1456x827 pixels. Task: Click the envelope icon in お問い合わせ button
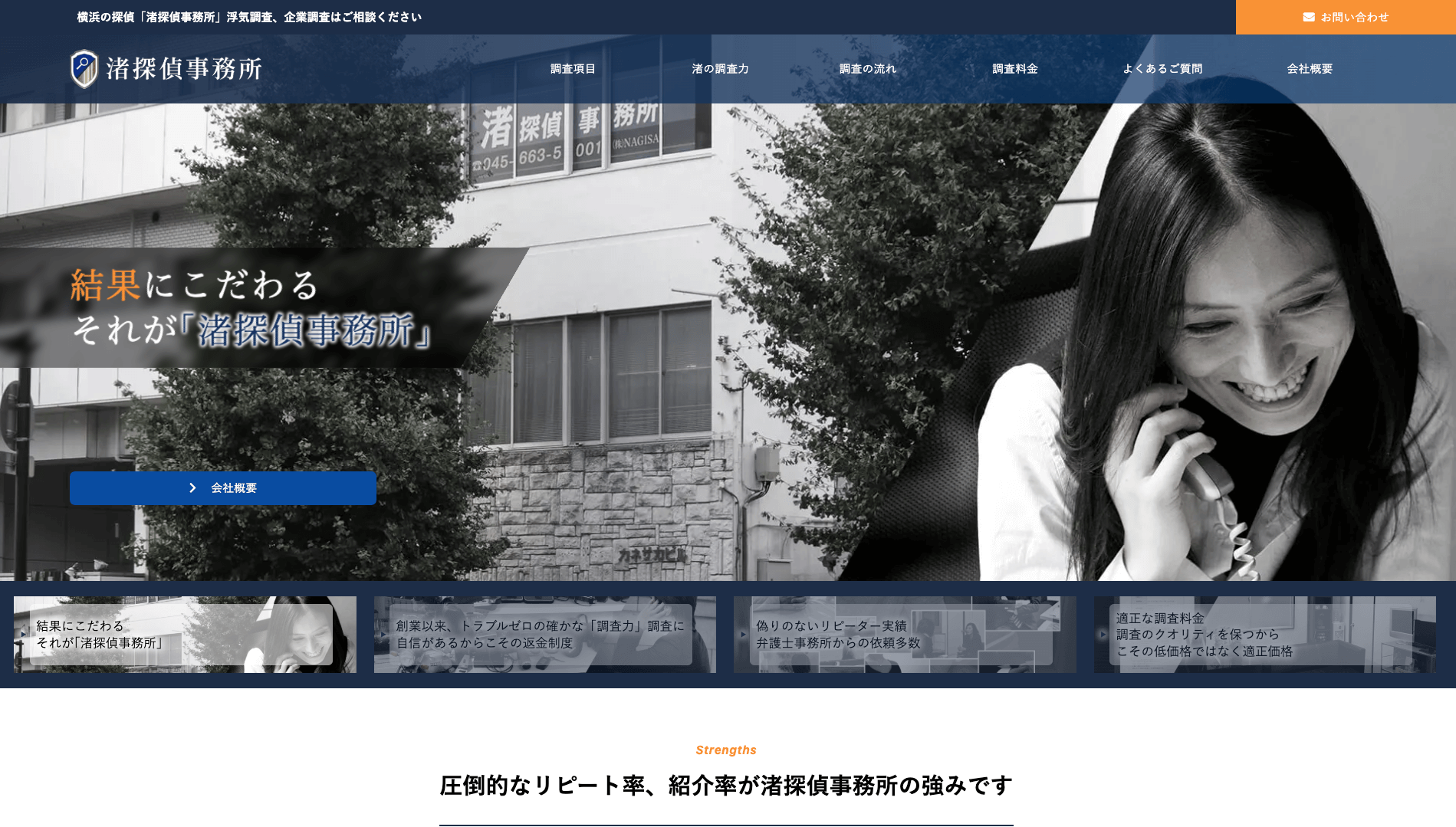click(1309, 17)
